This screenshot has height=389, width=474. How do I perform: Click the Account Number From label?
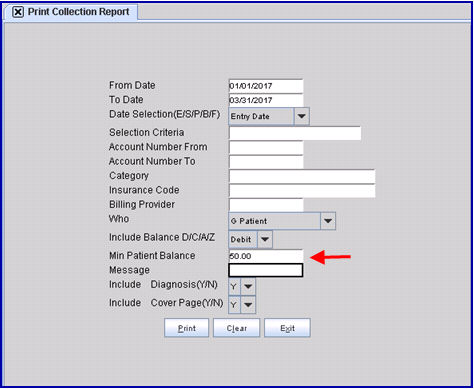(x=158, y=147)
